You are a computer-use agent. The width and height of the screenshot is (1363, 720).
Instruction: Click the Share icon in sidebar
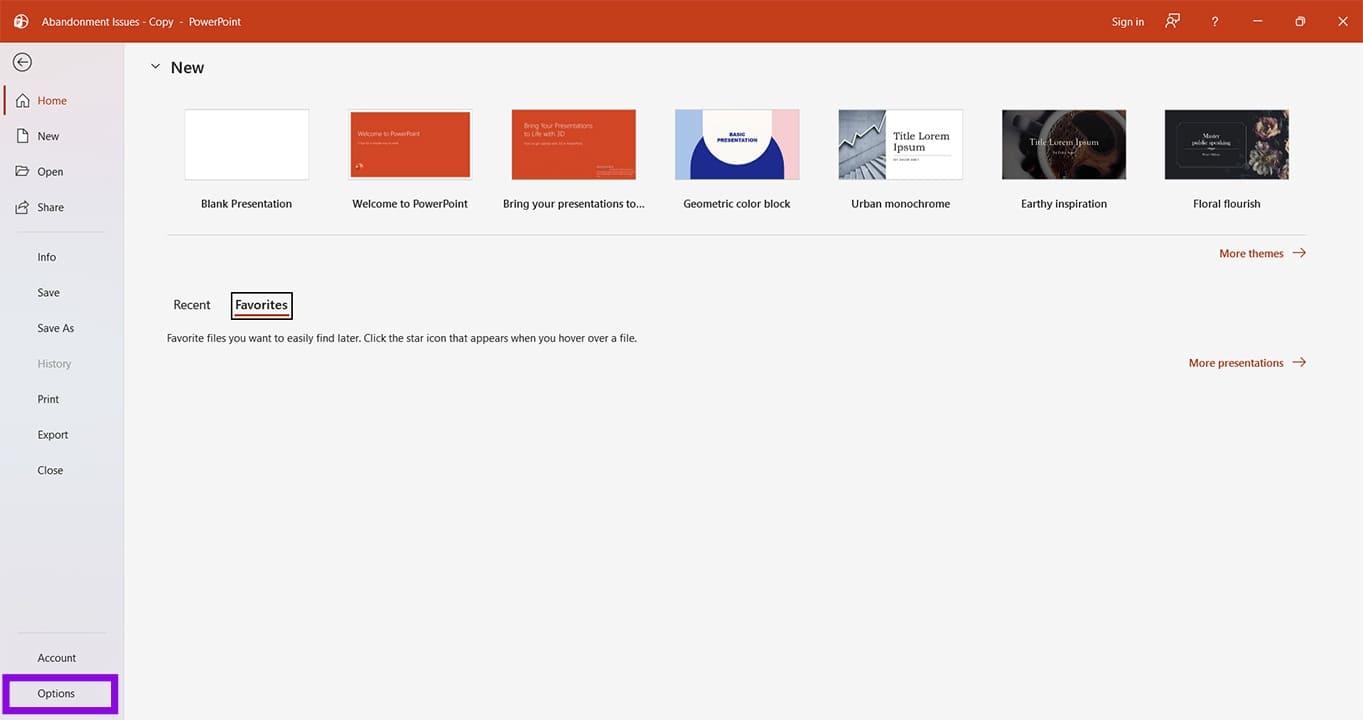point(22,207)
